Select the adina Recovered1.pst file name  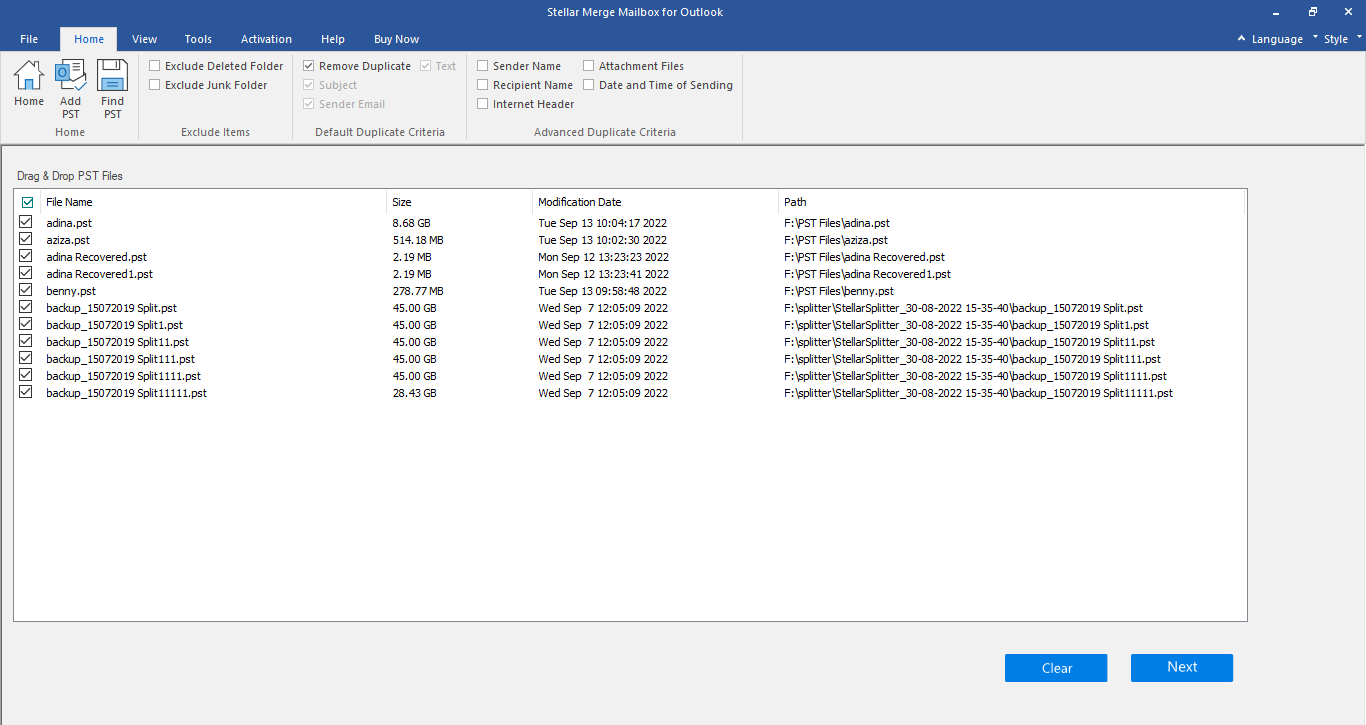click(99, 274)
